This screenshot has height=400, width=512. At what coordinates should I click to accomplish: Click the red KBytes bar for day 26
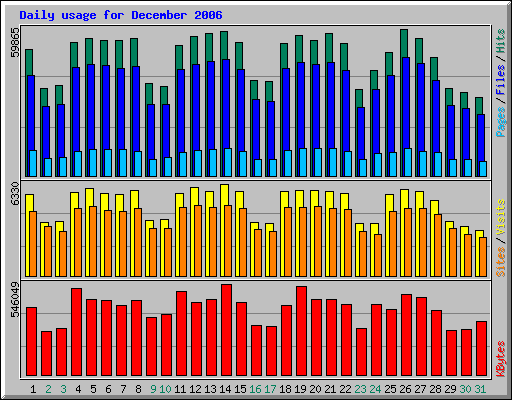tap(407, 335)
